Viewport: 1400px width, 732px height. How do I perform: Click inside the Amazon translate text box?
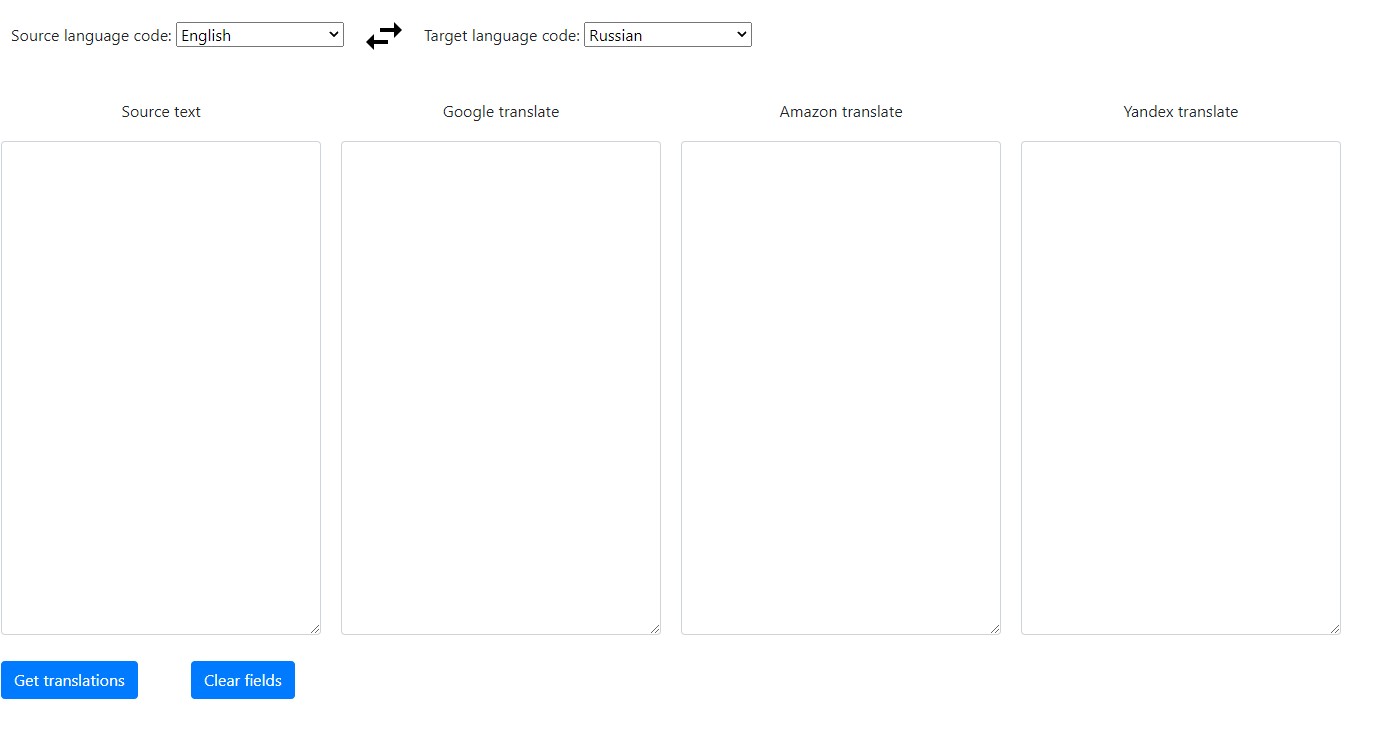tap(841, 387)
